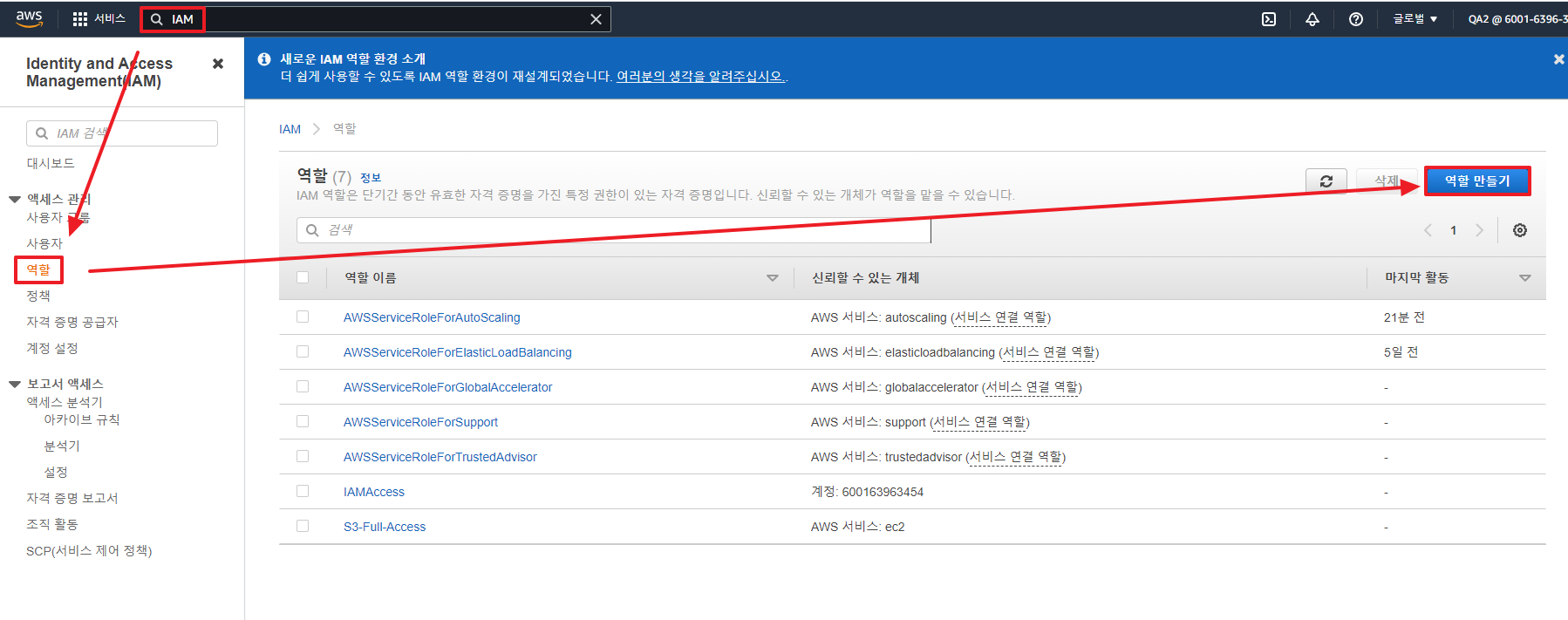Go to next page arrow
The height and width of the screenshot is (620, 1568).
pos(1479,230)
